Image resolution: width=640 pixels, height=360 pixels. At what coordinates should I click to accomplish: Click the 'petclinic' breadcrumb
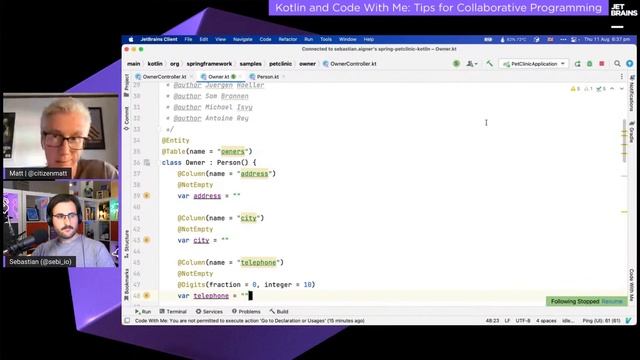[280, 64]
